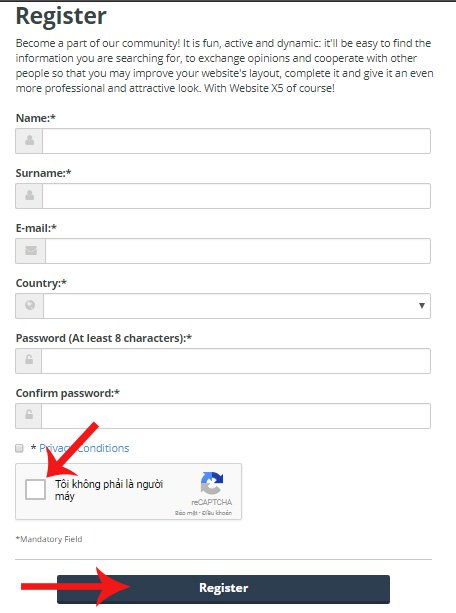Open the Country dropdown arrow

pyautogui.click(x=422, y=306)
